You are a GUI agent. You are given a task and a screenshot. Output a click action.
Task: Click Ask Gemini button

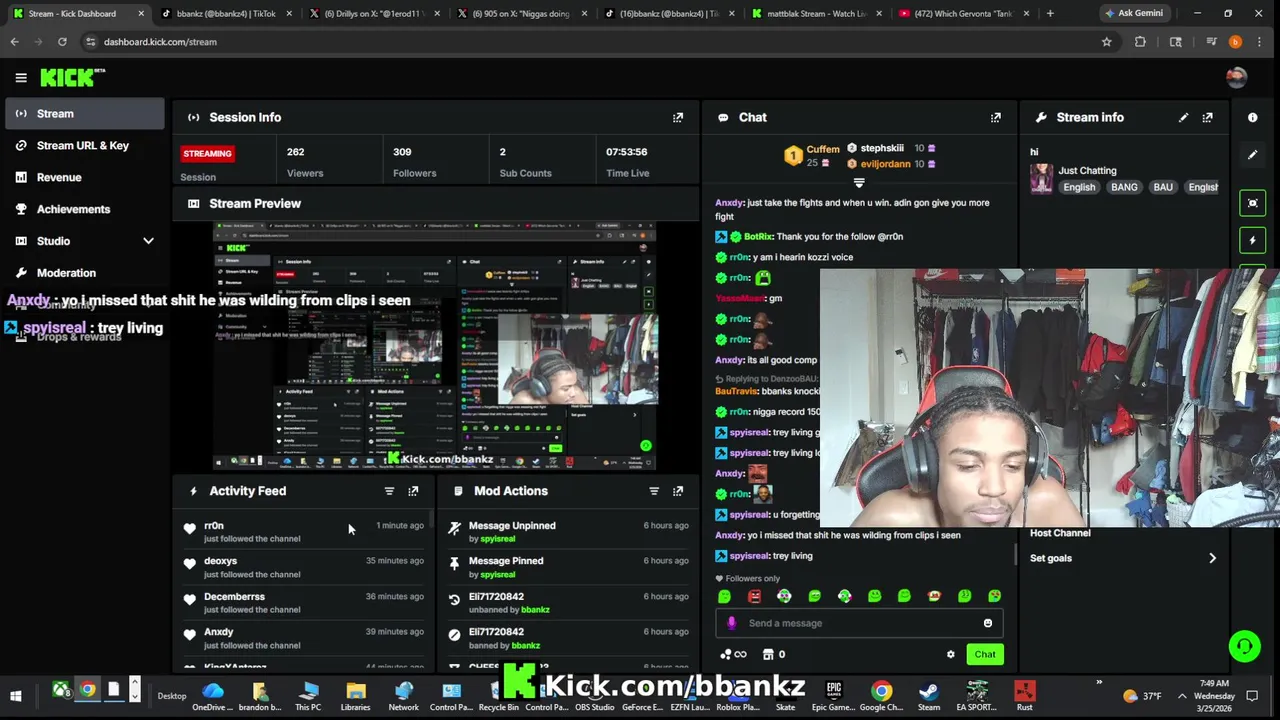[x=1136, y=13]
